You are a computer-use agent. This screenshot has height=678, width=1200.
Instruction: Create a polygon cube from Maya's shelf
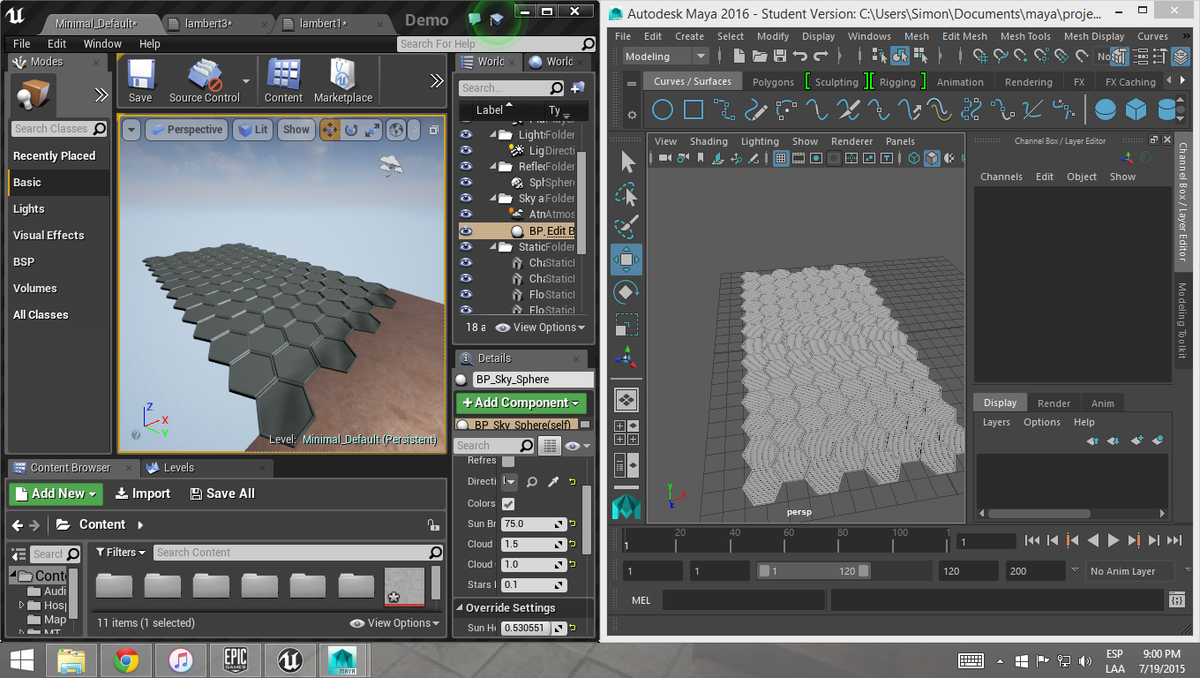[x=1135, y=109]
